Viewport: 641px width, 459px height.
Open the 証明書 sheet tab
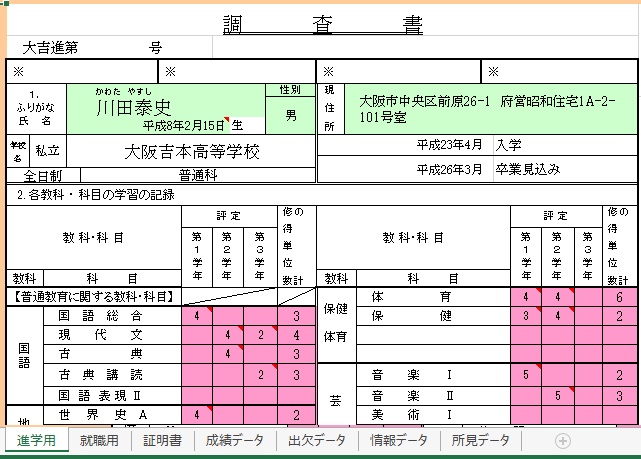tap(162, 441)
